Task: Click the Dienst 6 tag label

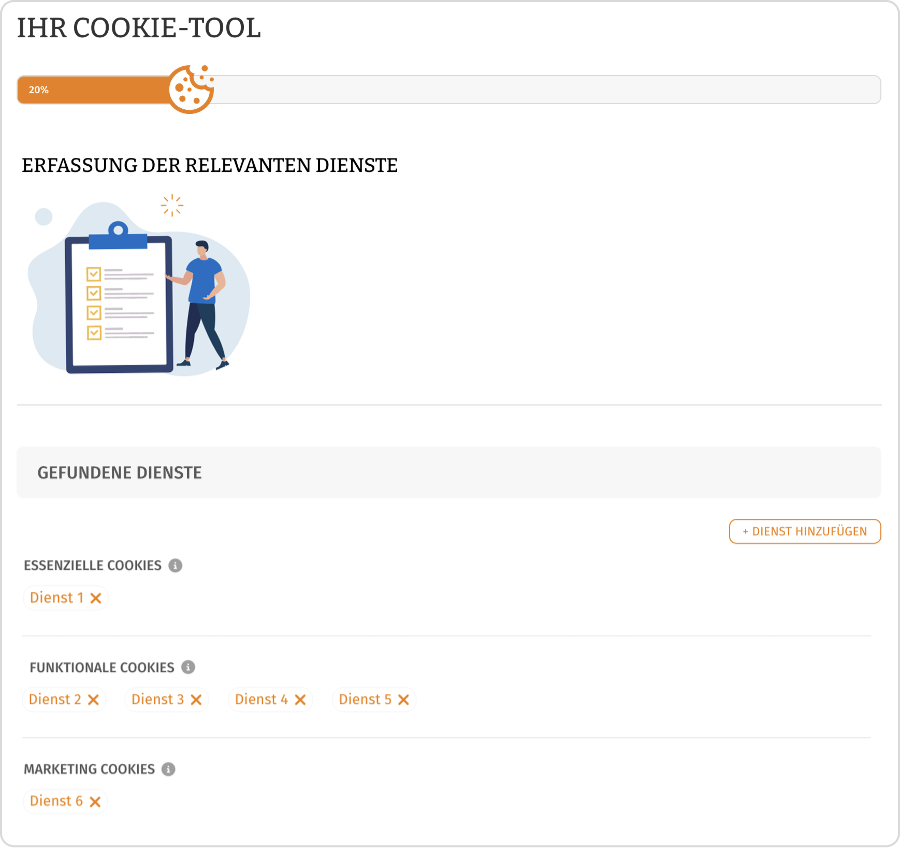Action: [x=56, y=801]
